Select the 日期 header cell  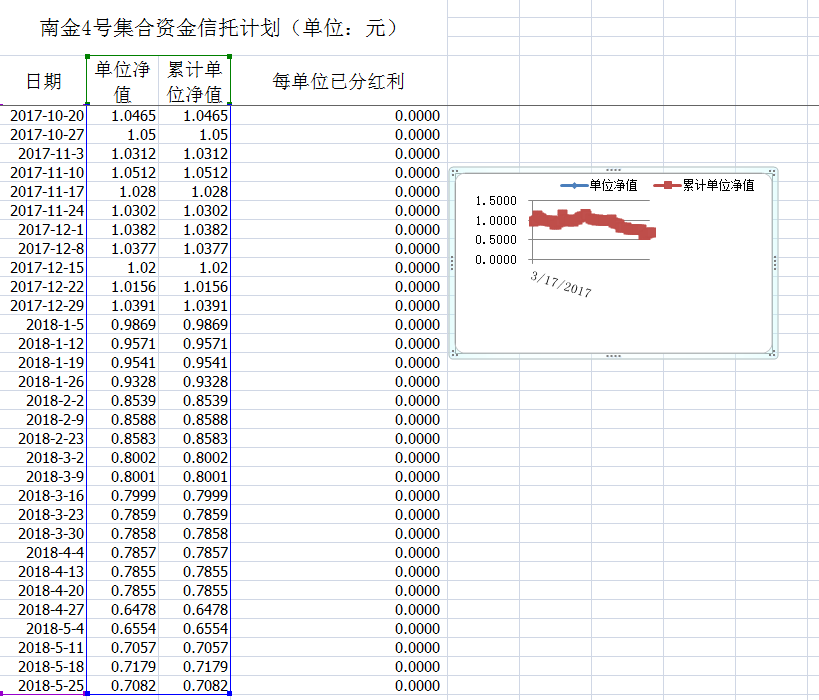43,81
